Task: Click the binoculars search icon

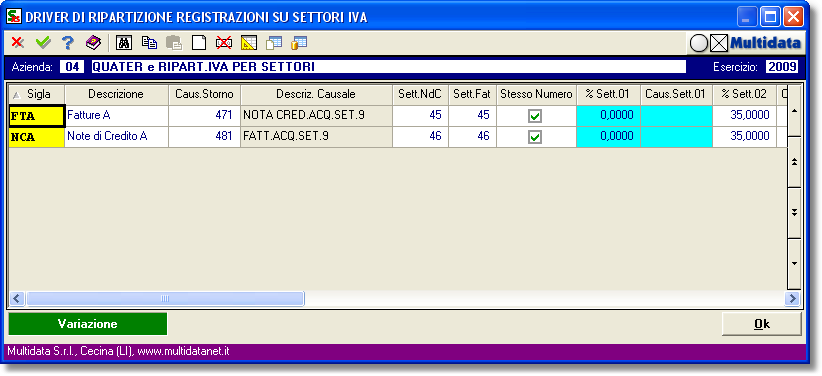Action: [124, 42]
